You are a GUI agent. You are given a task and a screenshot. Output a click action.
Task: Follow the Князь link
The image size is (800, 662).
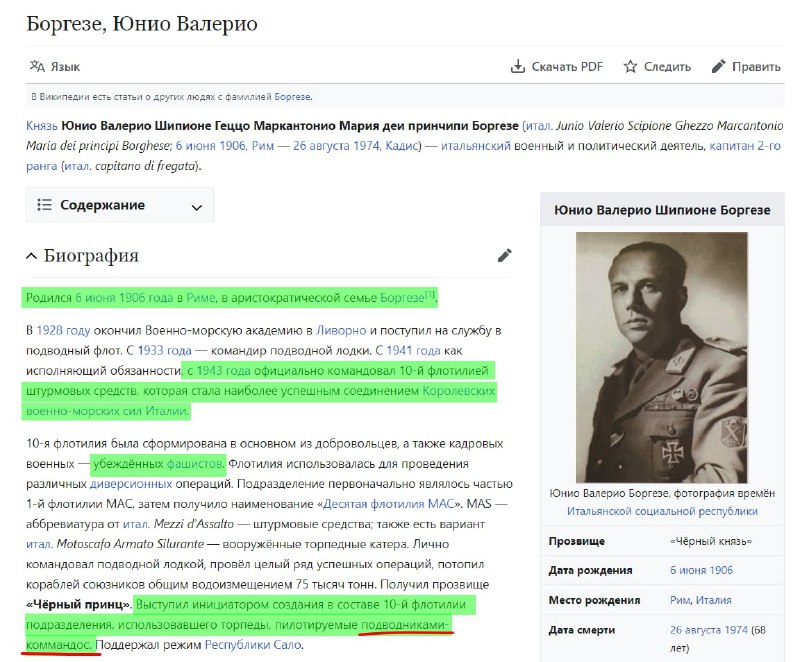(42, 126)
